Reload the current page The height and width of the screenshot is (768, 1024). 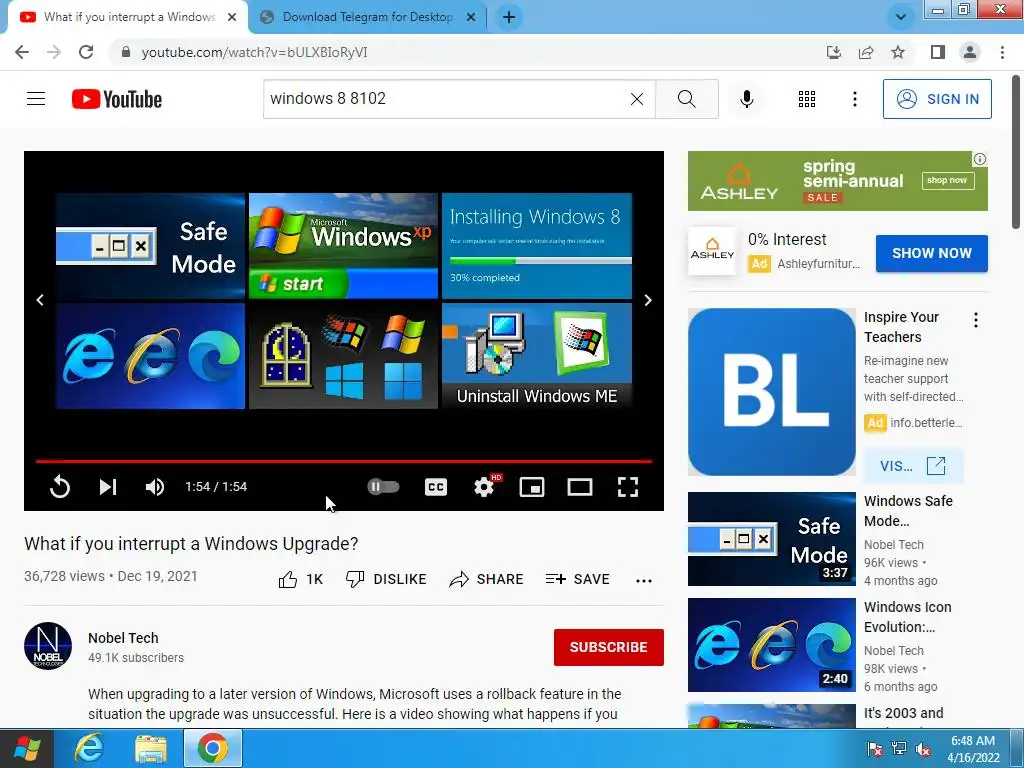[x=86, y=52]
